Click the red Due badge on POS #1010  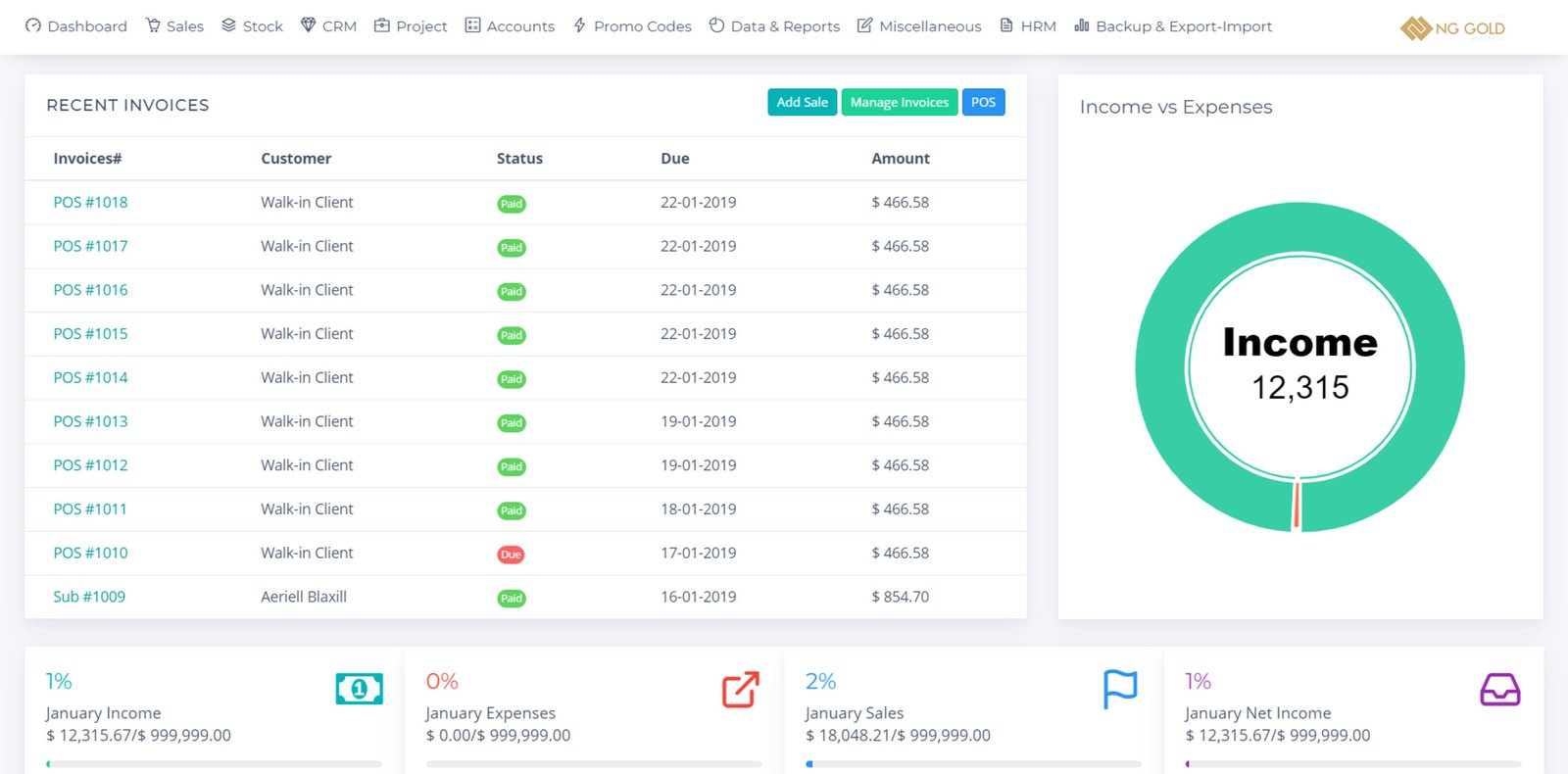click(x=511, y=555)
